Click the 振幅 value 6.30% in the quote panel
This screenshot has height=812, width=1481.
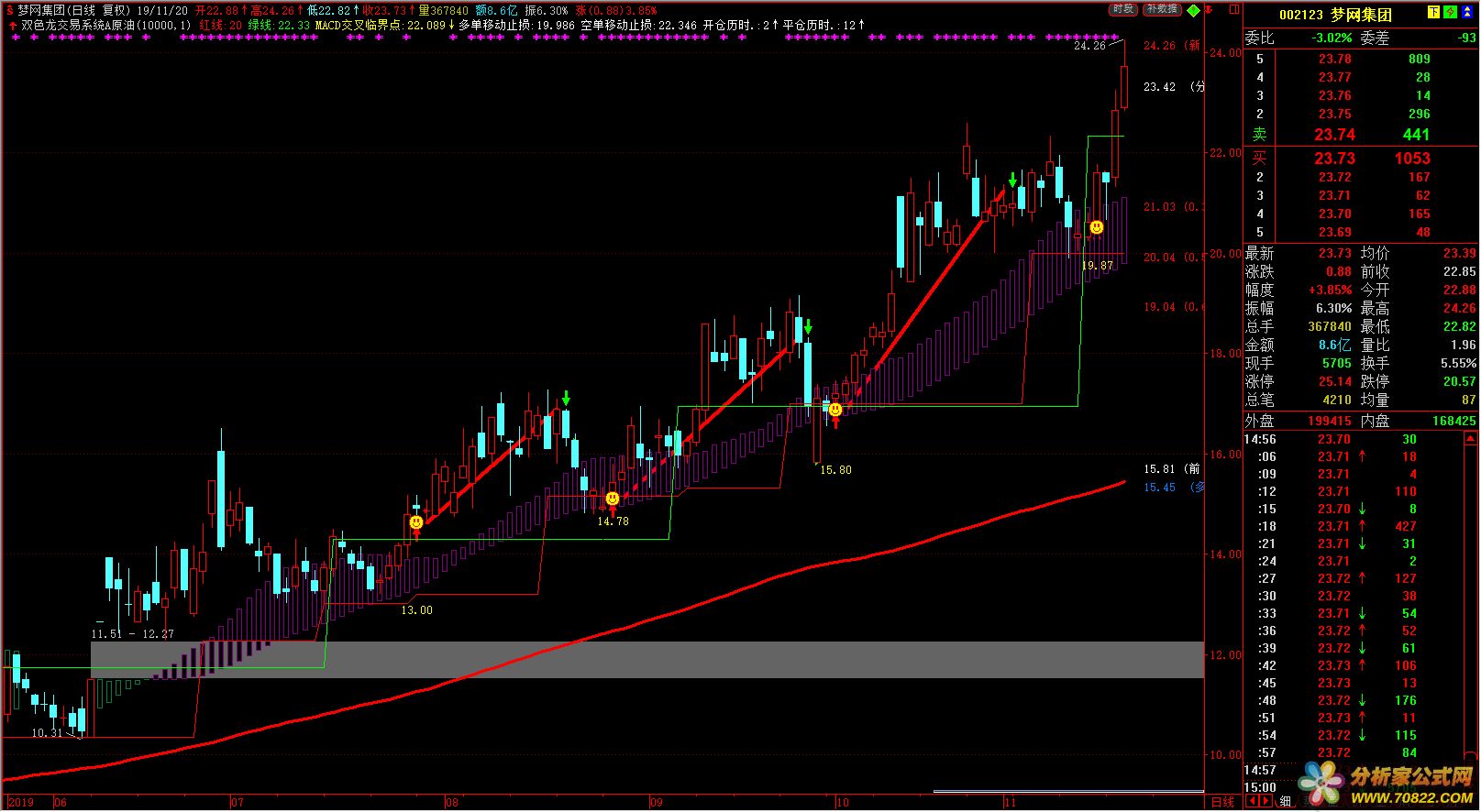[1334, 309]
